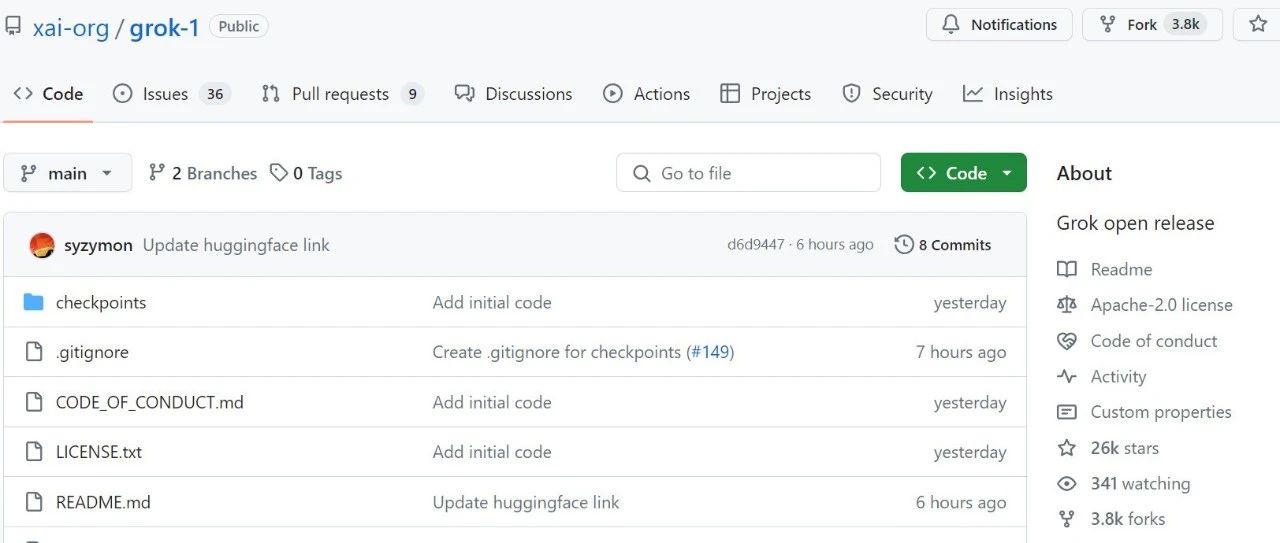Click the scale icon beside Apache-2.0 license
1280x543 pixels.
pyautogui.click(x=1067, y=305)
